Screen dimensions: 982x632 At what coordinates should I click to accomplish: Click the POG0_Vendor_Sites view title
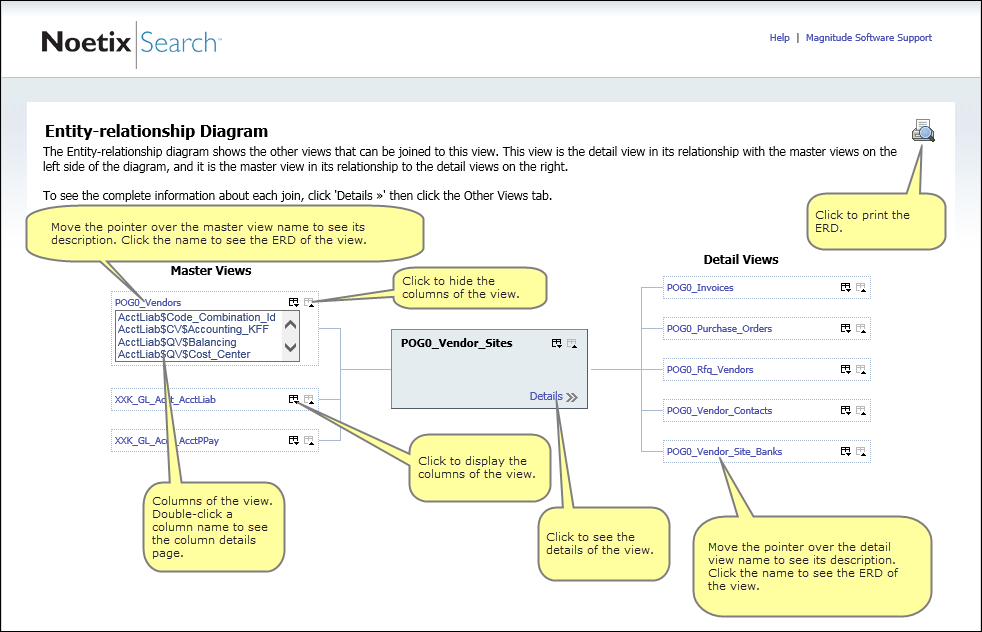click(457, 343)
